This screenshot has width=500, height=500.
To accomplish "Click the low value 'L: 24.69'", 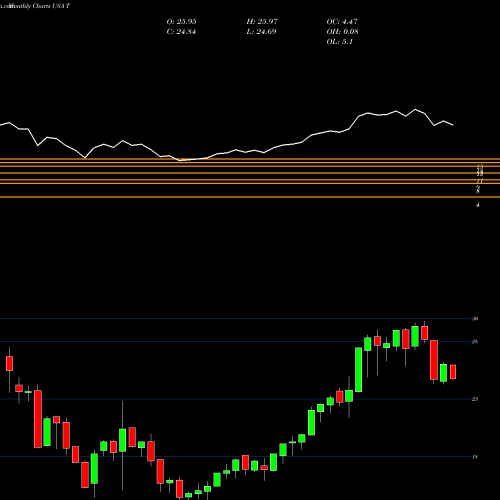I will 261,32.
